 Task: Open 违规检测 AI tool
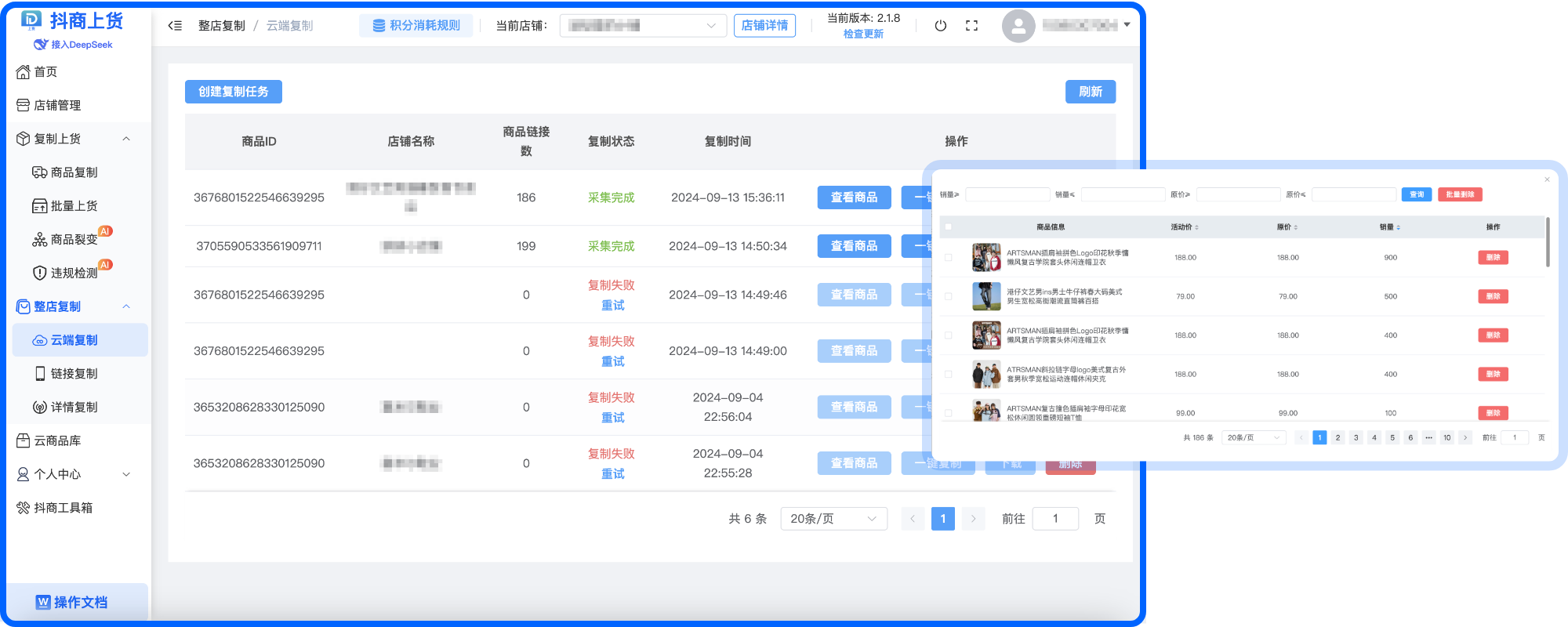coord(74,273)
